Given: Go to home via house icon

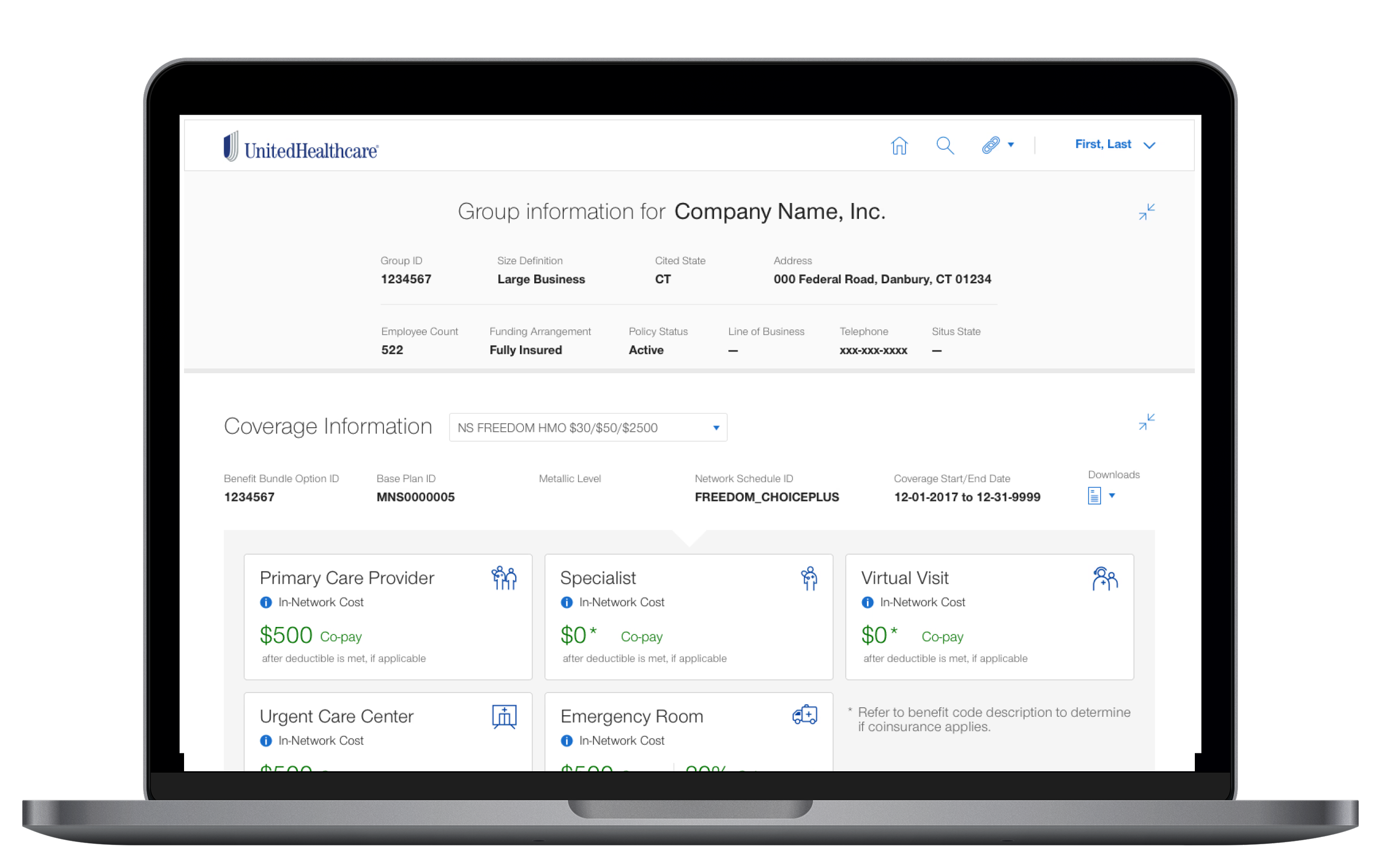Looking at the screenshot, I should [899, 145].
